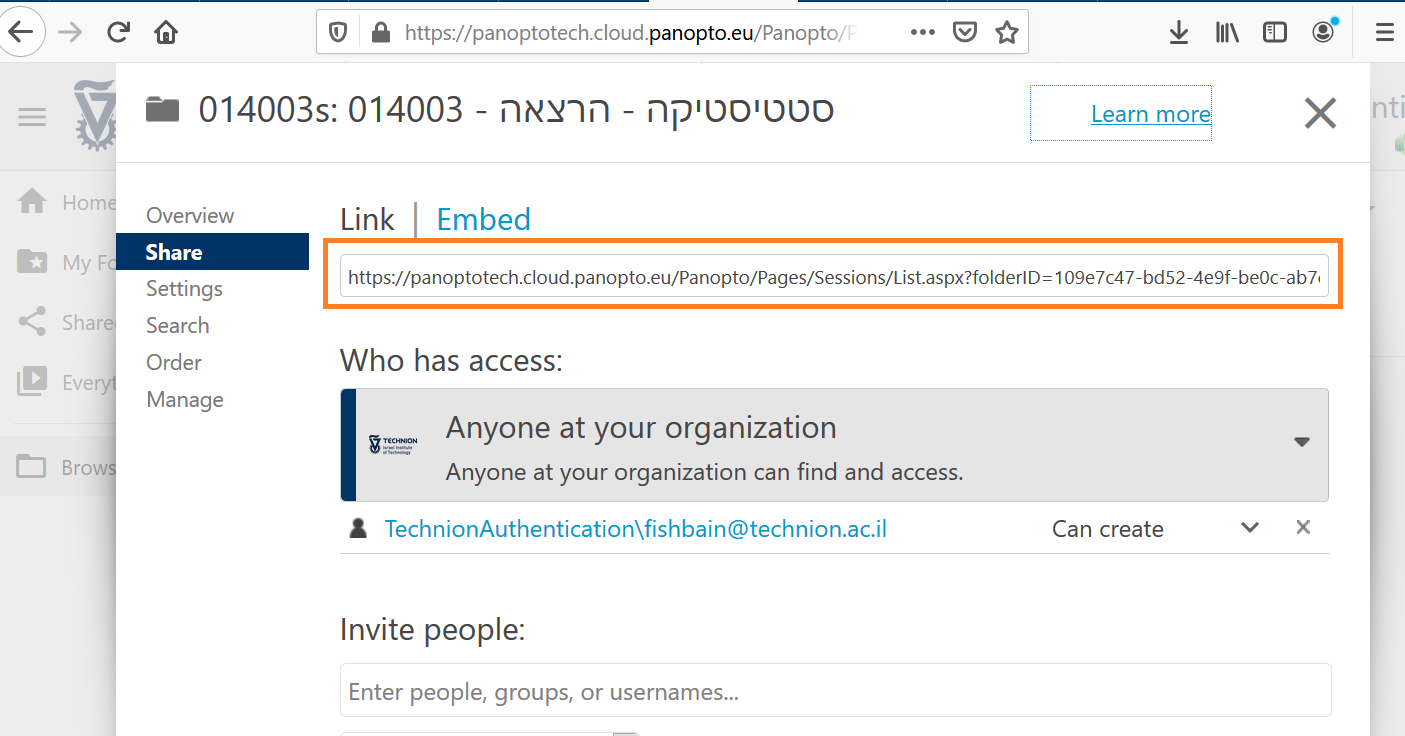Open the page actions three-dot menu
Image resolution: width=1405 pixels, height=736 pixels.
923,33
